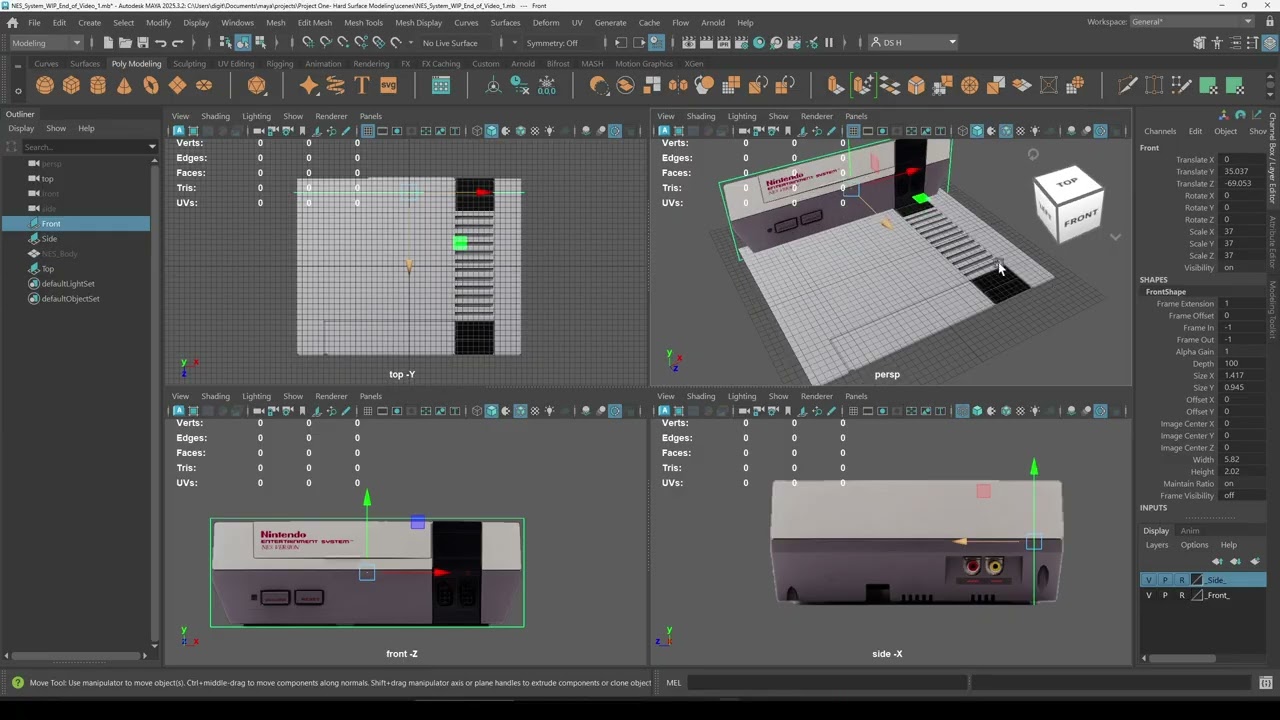
Task: Open the Modeling menu set dropdown
Action: pos(46,43)
